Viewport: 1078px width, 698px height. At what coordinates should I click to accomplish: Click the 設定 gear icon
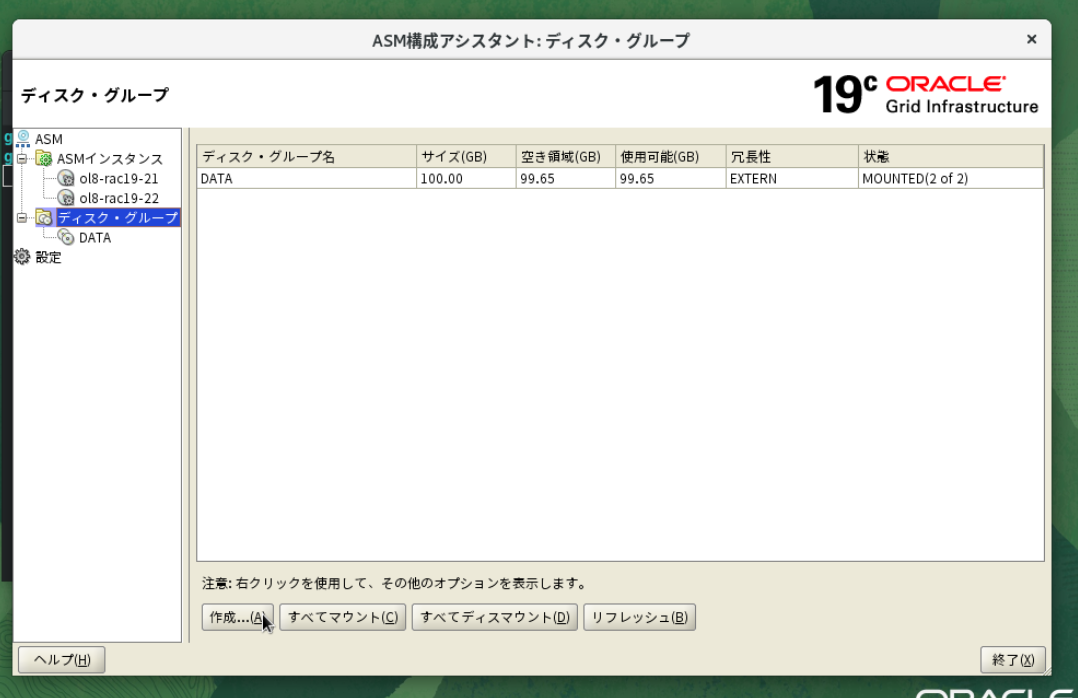click(x=22, y=257)
